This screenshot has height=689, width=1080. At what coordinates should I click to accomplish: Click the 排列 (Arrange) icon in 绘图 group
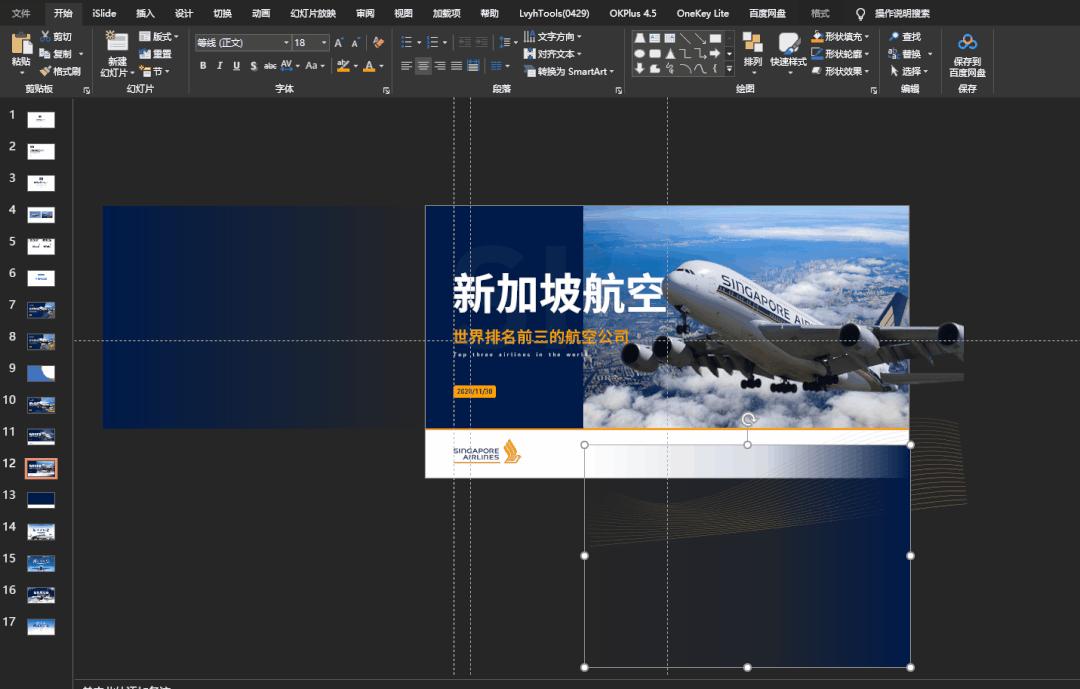coord(753,44)
